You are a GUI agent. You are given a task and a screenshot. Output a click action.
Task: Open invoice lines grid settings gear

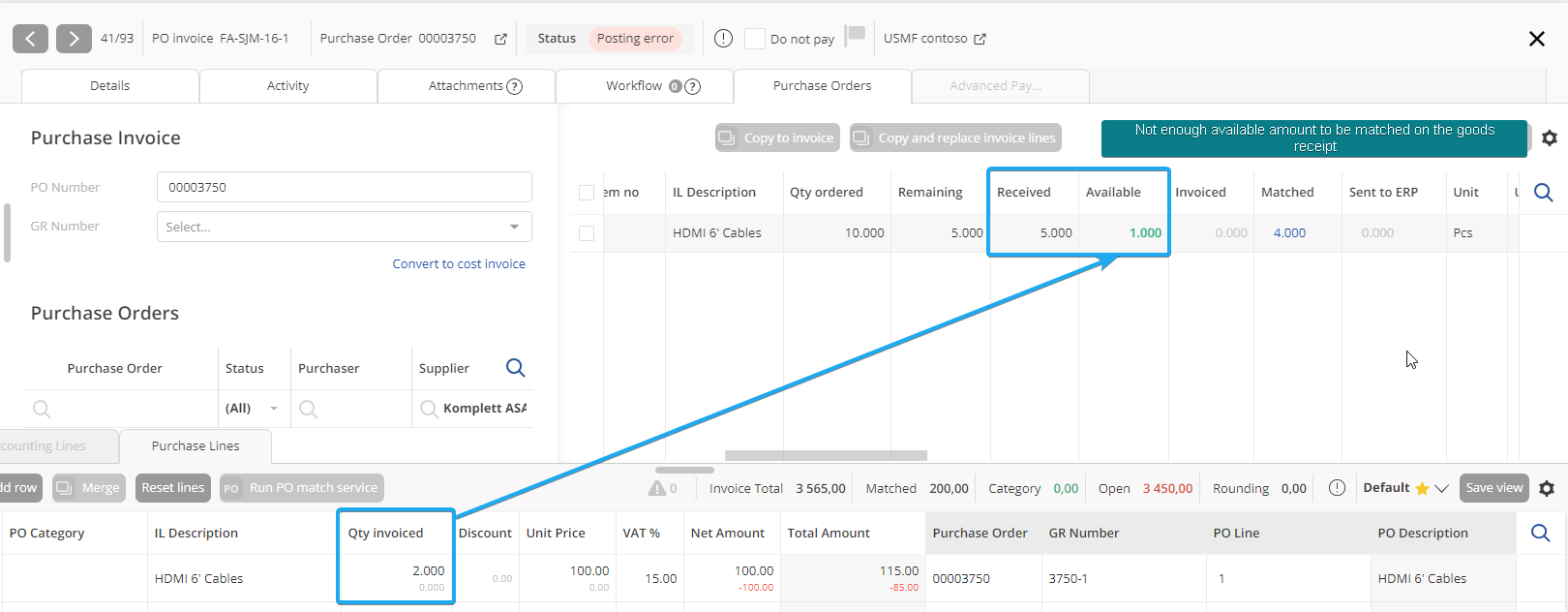click(1547, 489)
